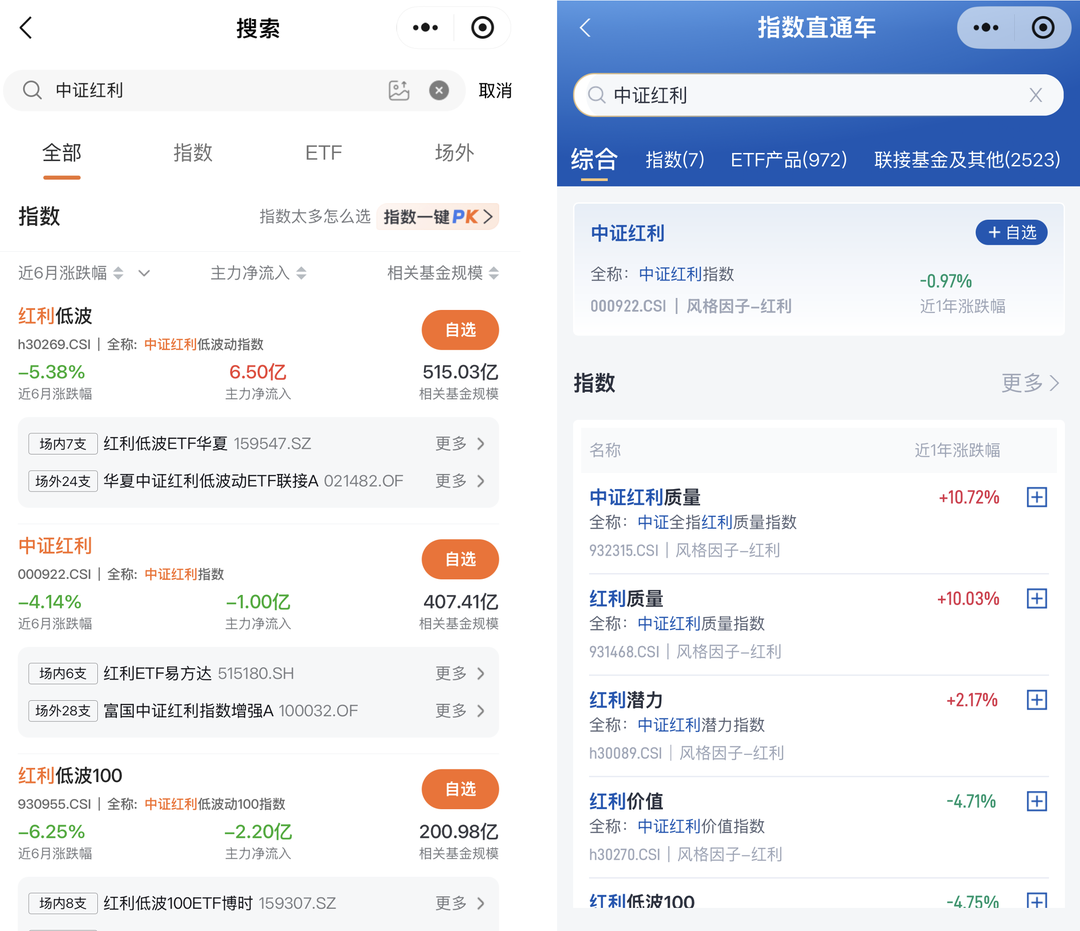Viewport: 1080px width, 931px height.
Task: Add 红利潜力 with plus icon
Action: [x=1037, y=700]
